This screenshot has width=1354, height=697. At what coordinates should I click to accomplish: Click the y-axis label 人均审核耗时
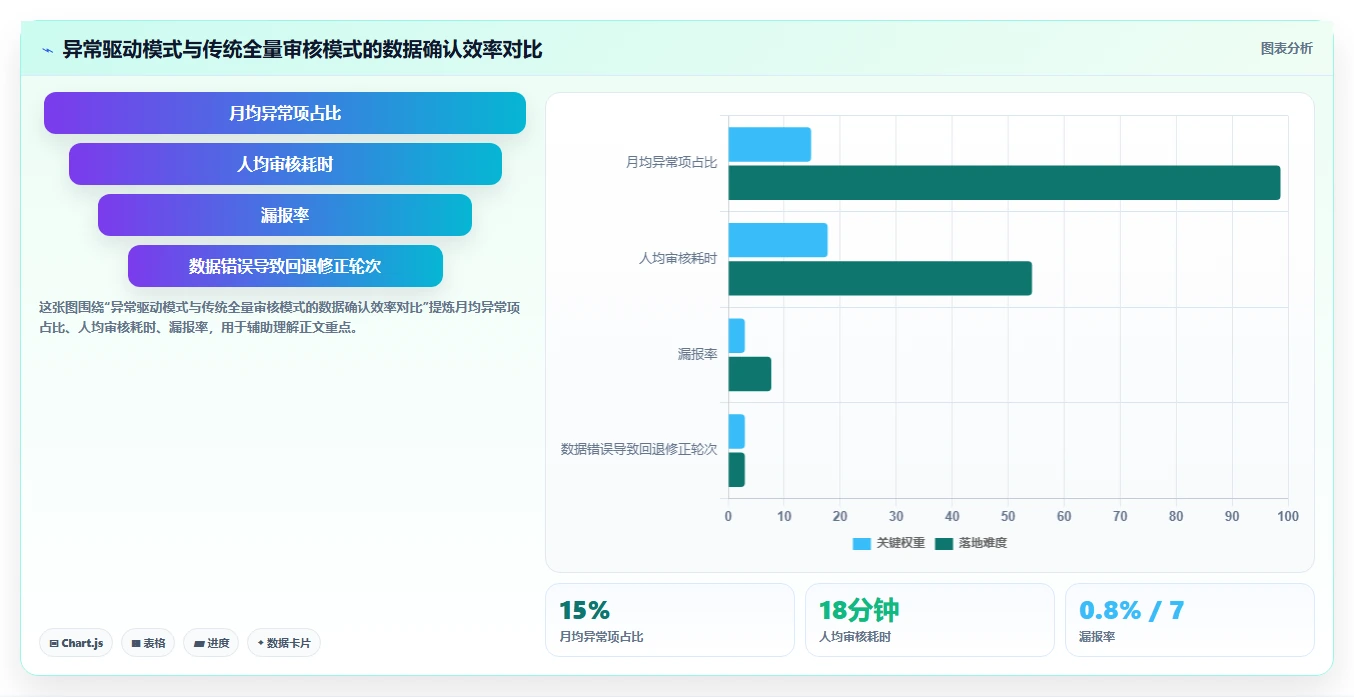click(678, 258)
